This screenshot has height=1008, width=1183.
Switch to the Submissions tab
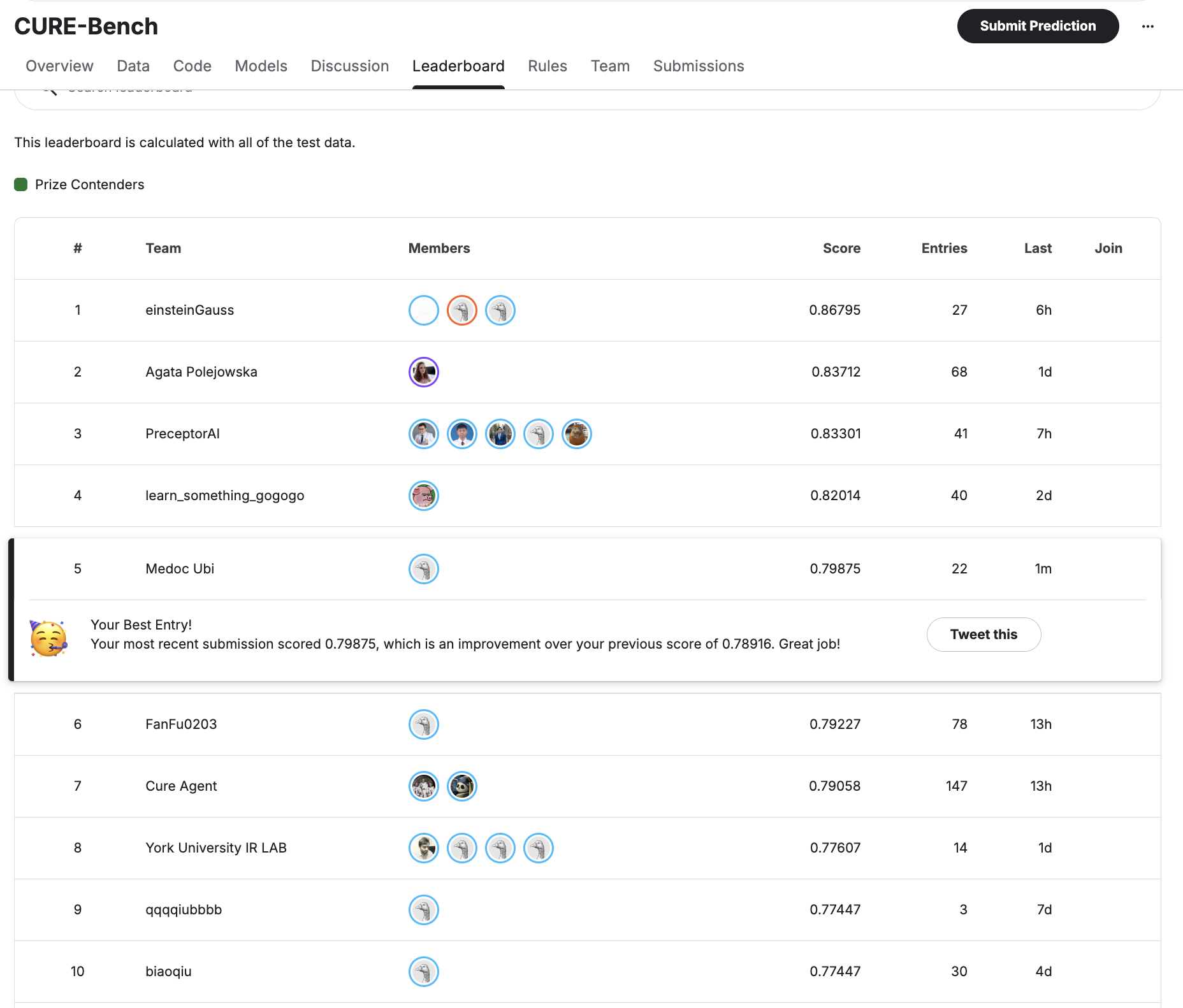[698, 66]
